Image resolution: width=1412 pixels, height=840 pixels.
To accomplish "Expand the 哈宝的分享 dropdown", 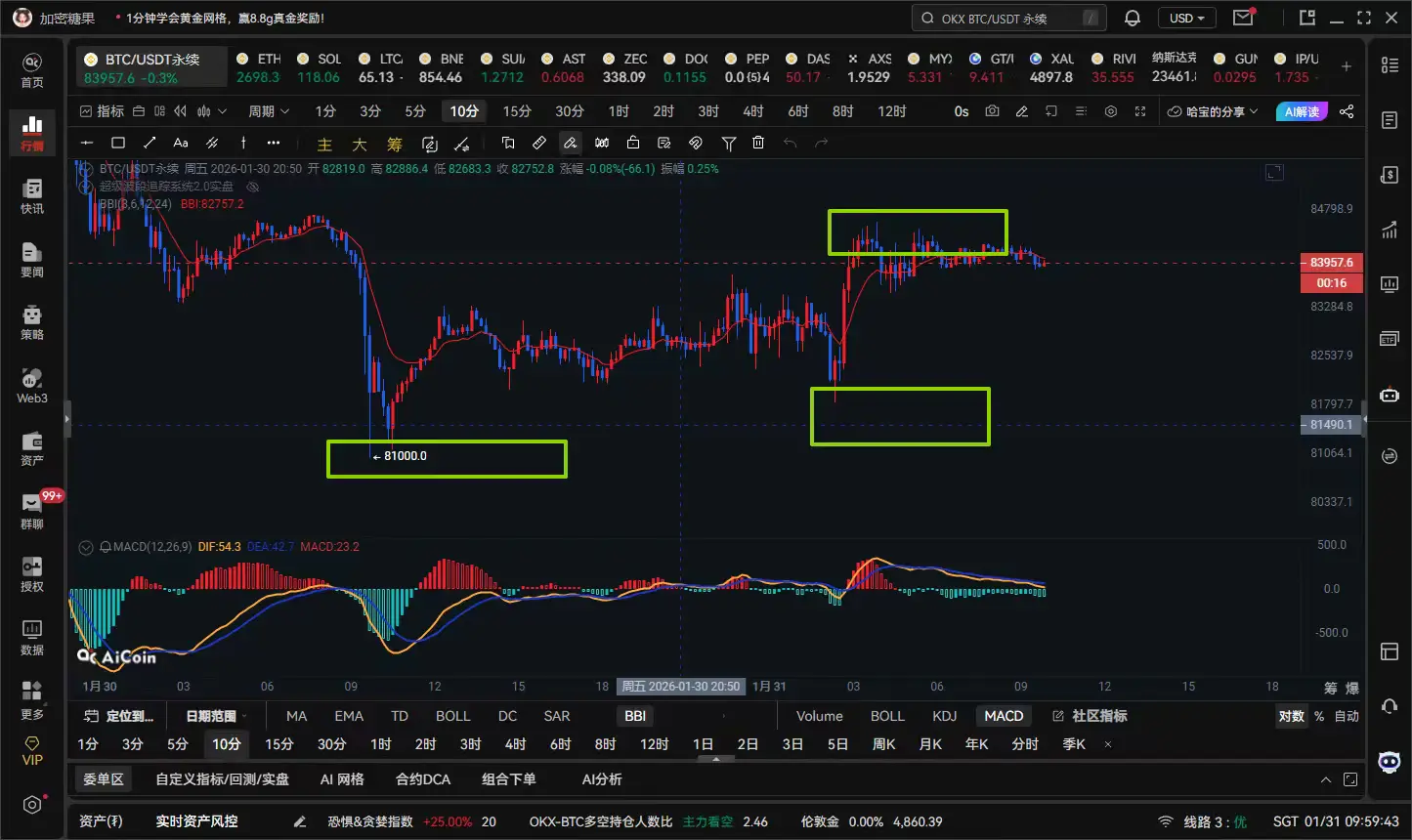I will click(x=1213, y=111).
